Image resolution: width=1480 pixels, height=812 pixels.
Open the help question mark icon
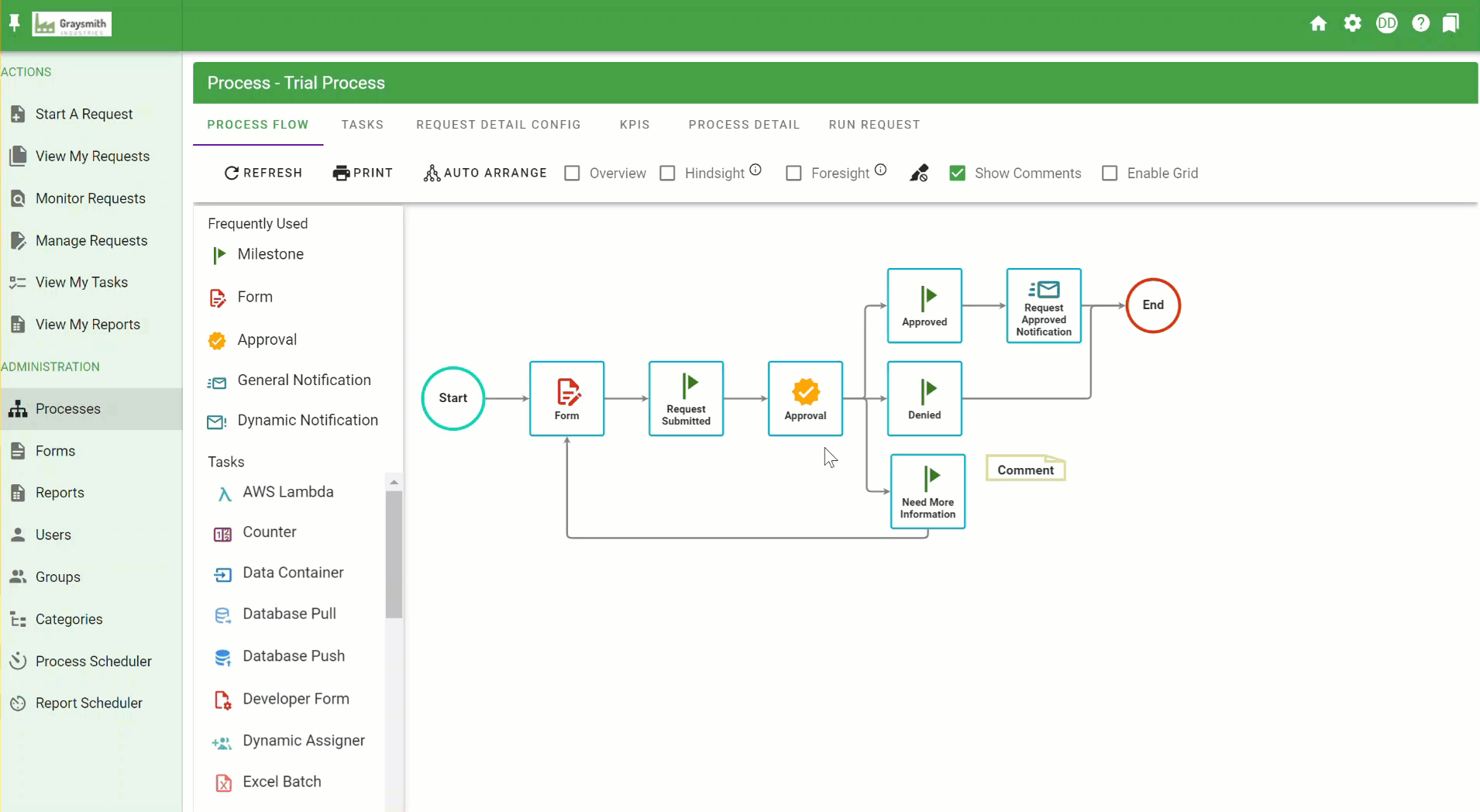click(x=1420, y=23)
